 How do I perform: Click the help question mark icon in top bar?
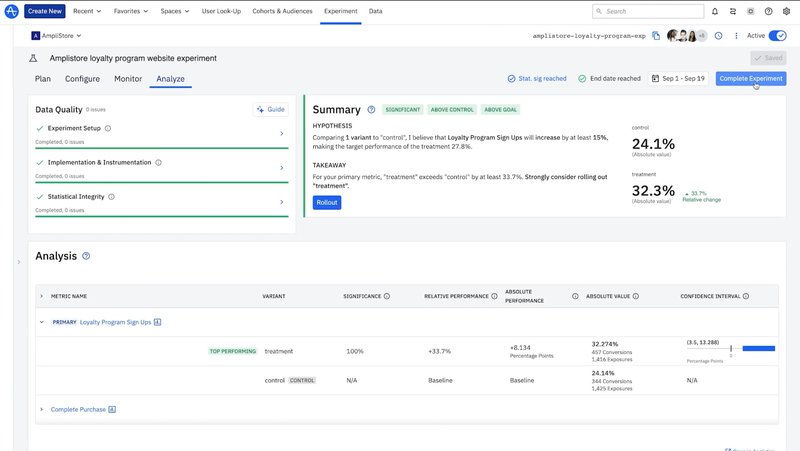coord(768,11)
